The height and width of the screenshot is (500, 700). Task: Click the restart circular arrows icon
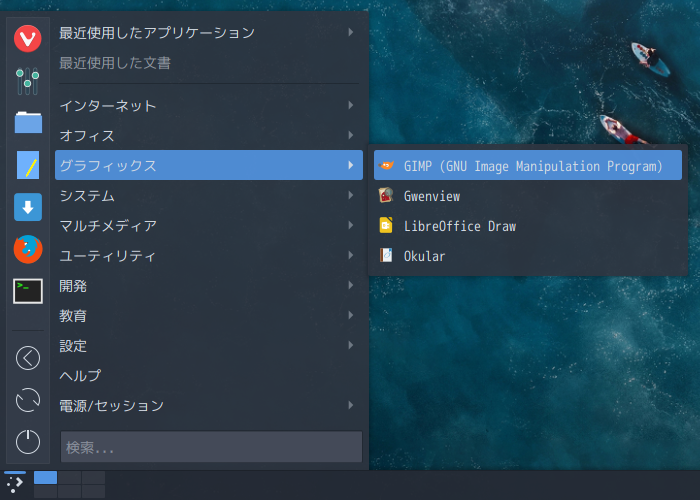click(28, 400)
